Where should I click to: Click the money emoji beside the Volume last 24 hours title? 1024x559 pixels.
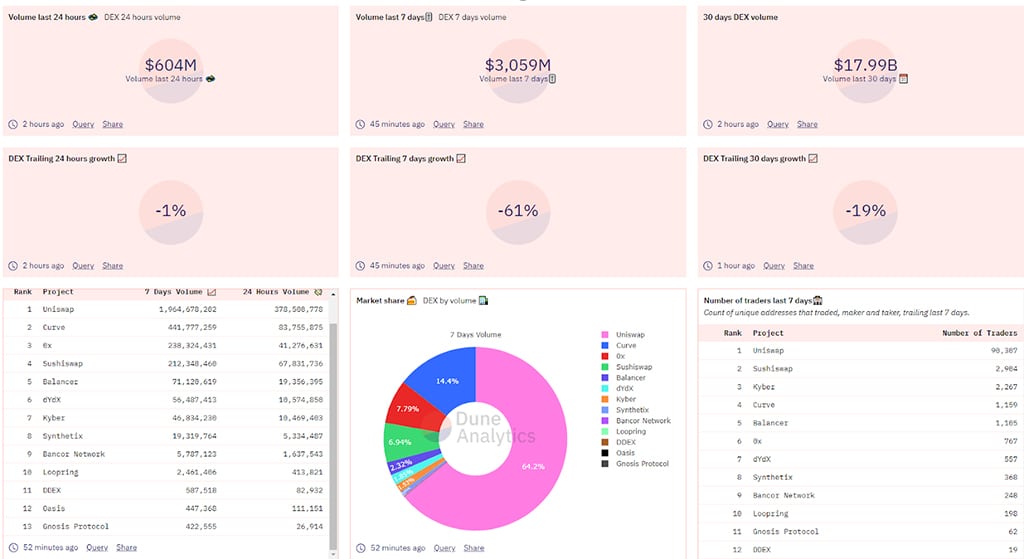click(x=93, y=17)
